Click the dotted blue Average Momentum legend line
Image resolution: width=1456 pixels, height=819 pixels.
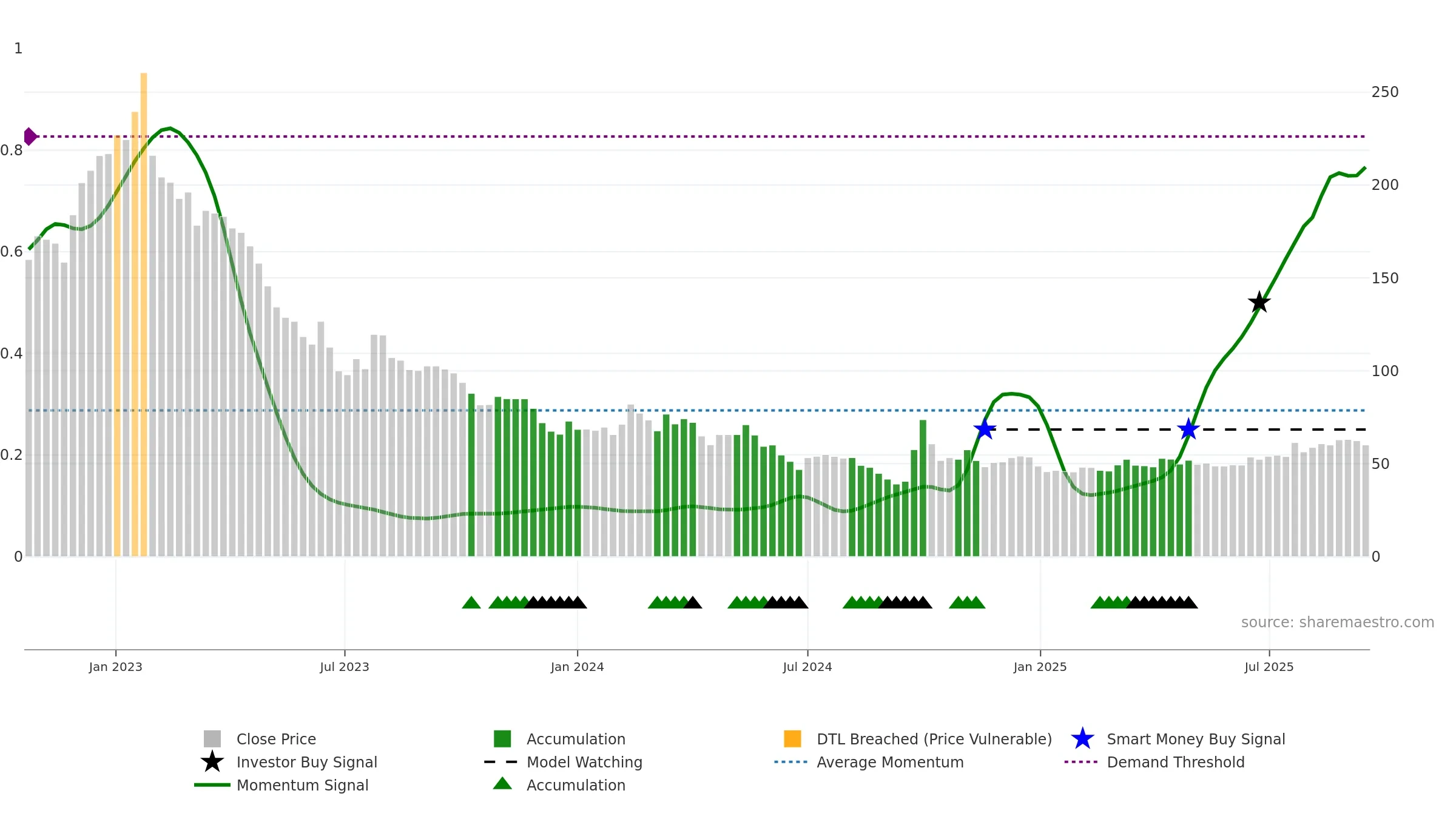point(791,762)
